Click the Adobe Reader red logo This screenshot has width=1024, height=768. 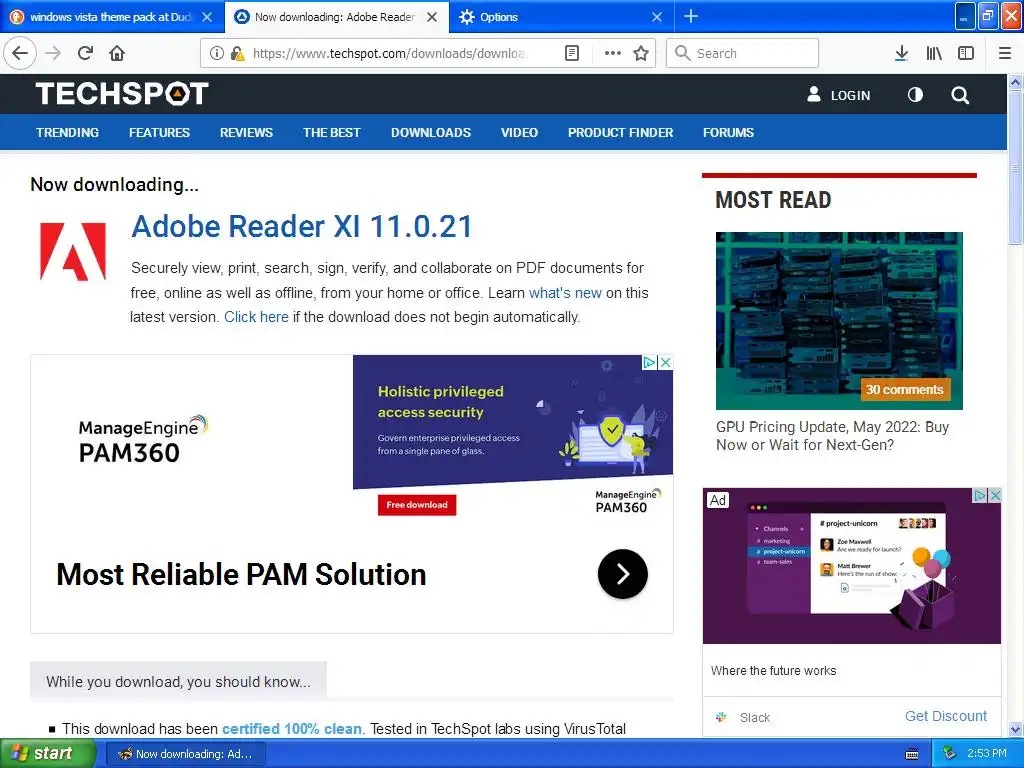click(x=73, y=251)
